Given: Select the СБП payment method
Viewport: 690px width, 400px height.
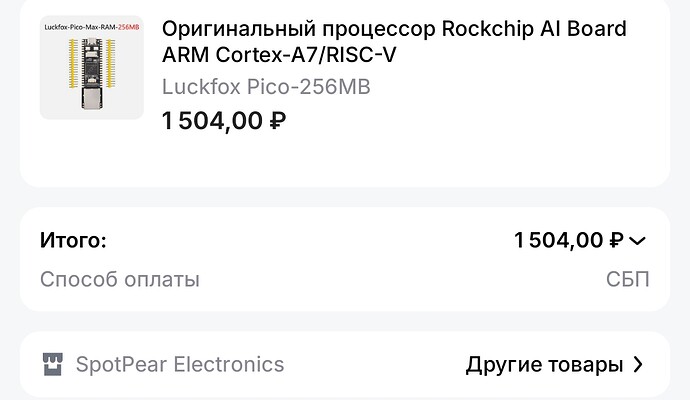Looking at the screenshot, I should [x=628, y=279].
